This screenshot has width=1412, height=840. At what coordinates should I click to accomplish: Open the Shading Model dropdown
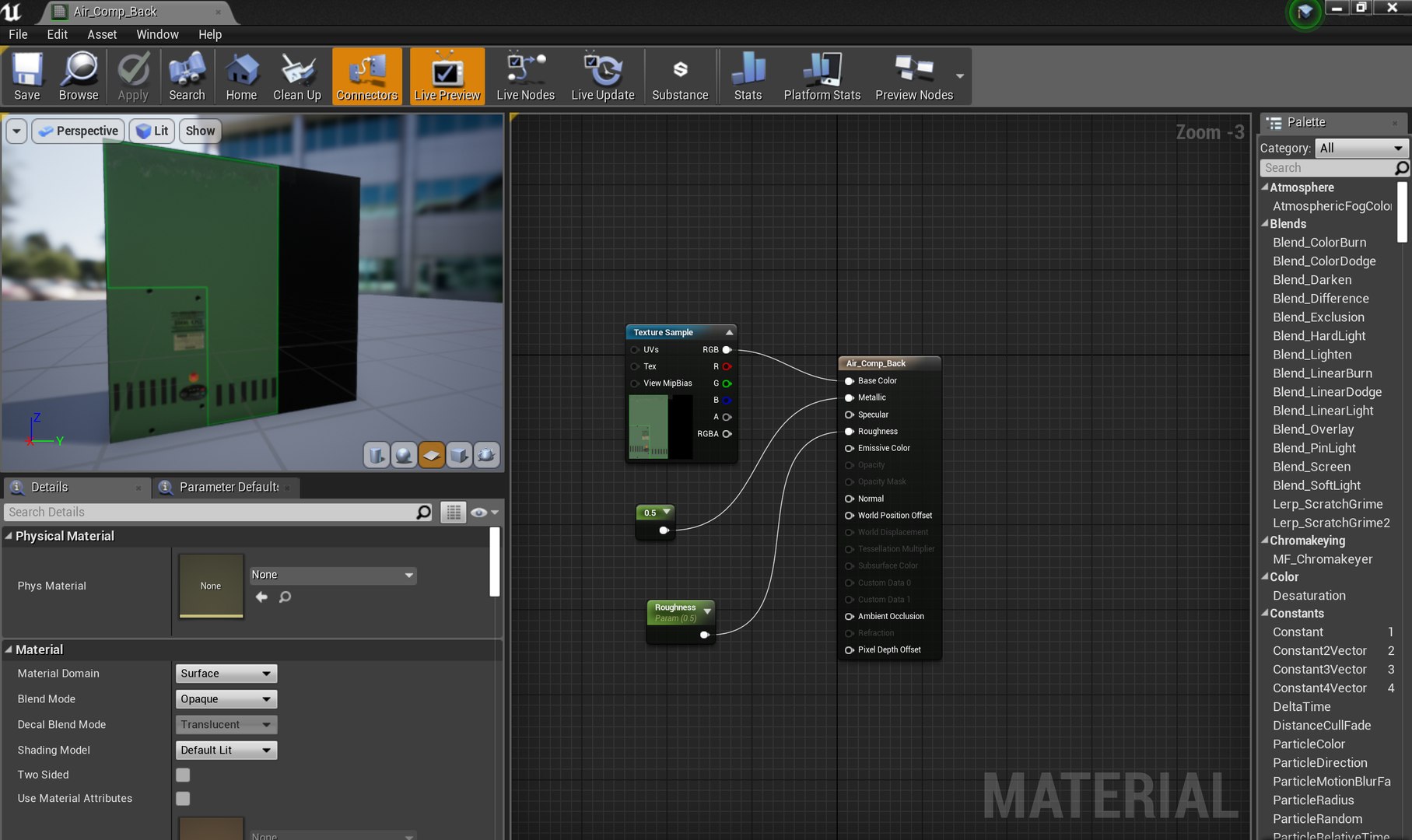[226, 751]
